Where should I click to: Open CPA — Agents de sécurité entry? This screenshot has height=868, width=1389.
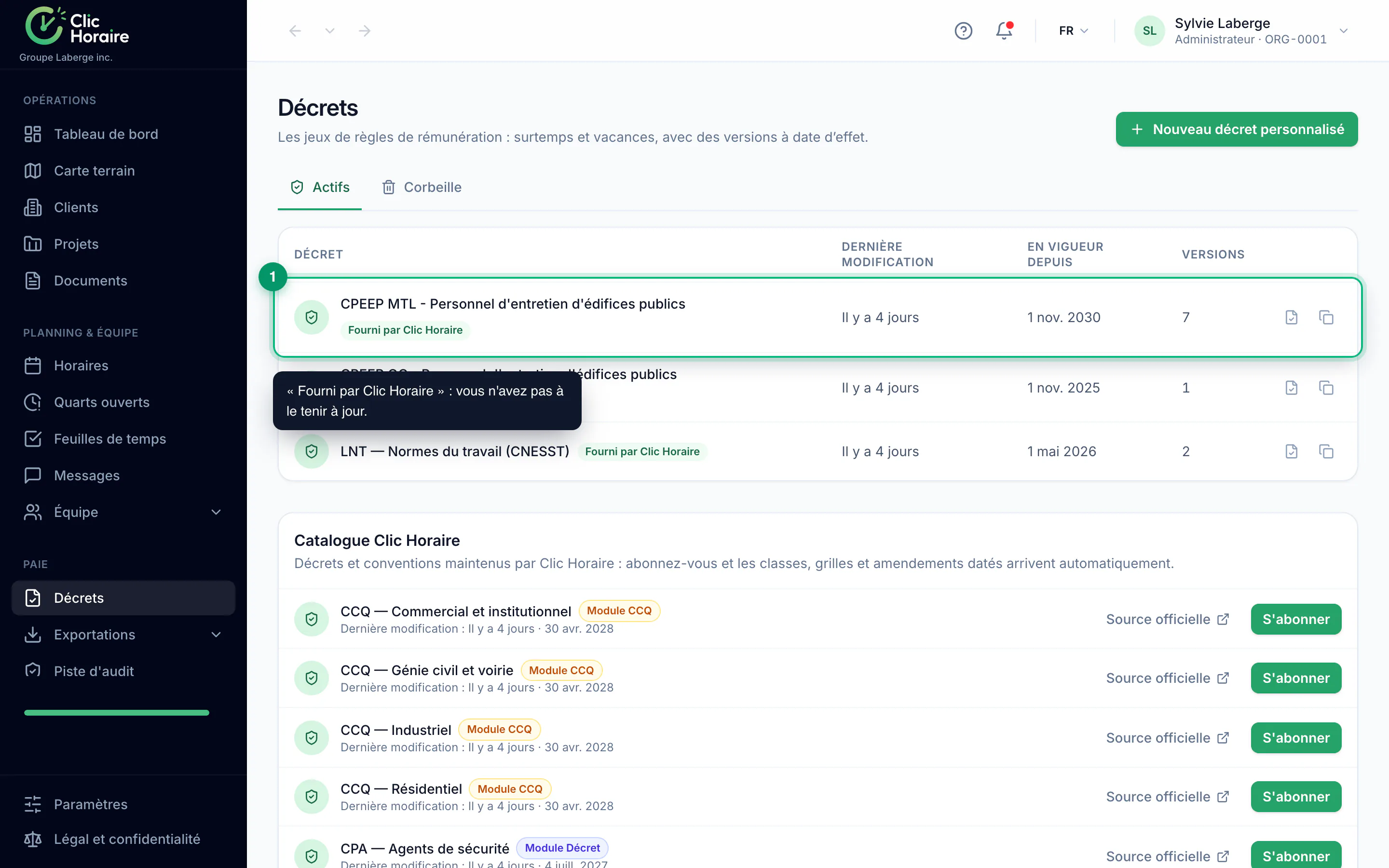click(425, 849)
